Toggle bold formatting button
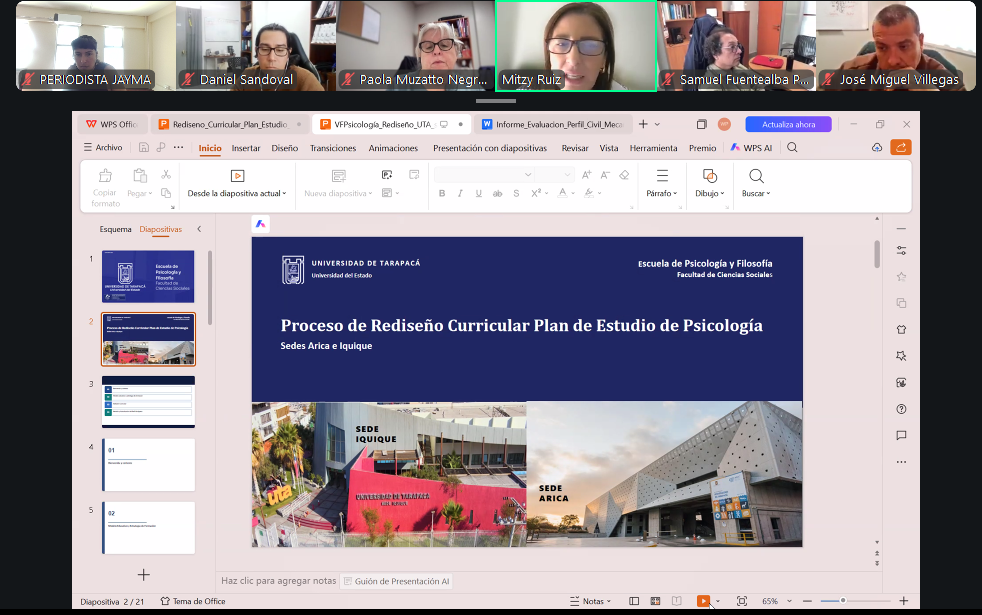This screenshot has width=982, height=615. tap(442, 194)
